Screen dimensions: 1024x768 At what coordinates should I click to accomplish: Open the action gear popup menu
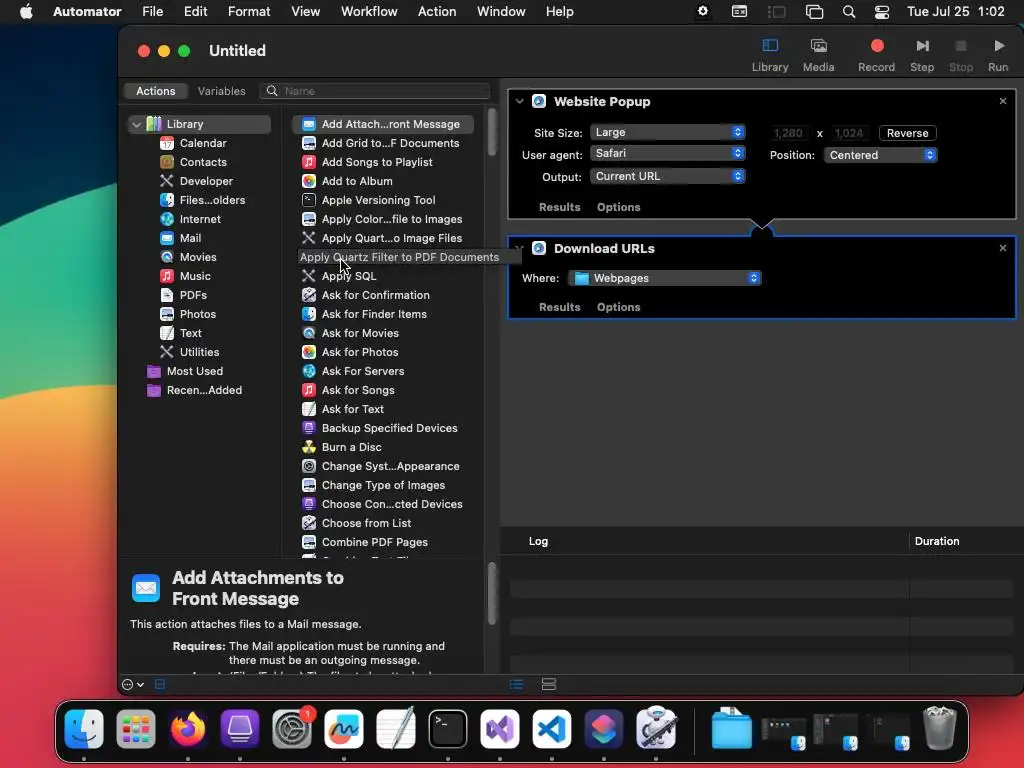pos(133,684)
